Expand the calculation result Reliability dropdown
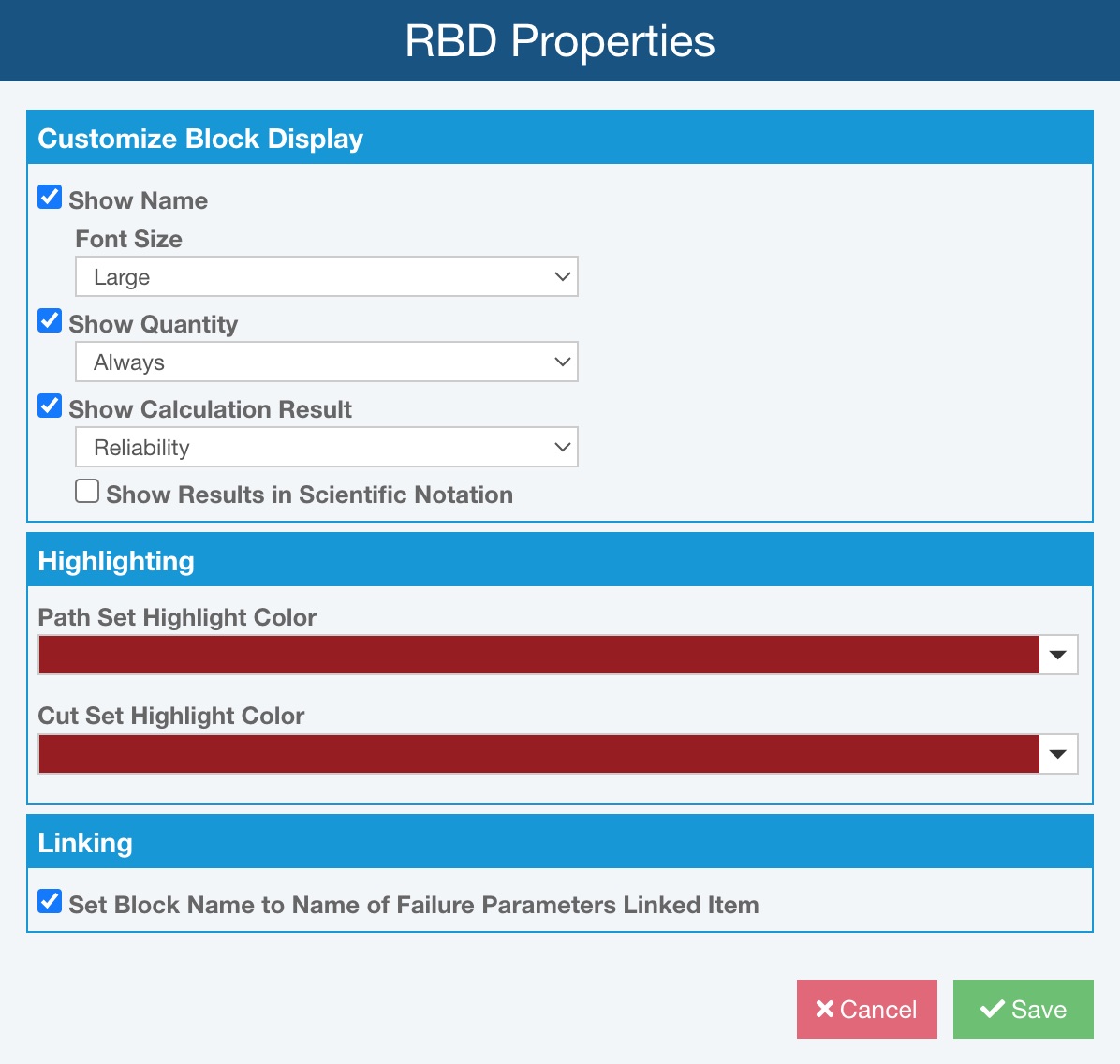This screenshot has height=1064, width=1120. pos(326,447)
